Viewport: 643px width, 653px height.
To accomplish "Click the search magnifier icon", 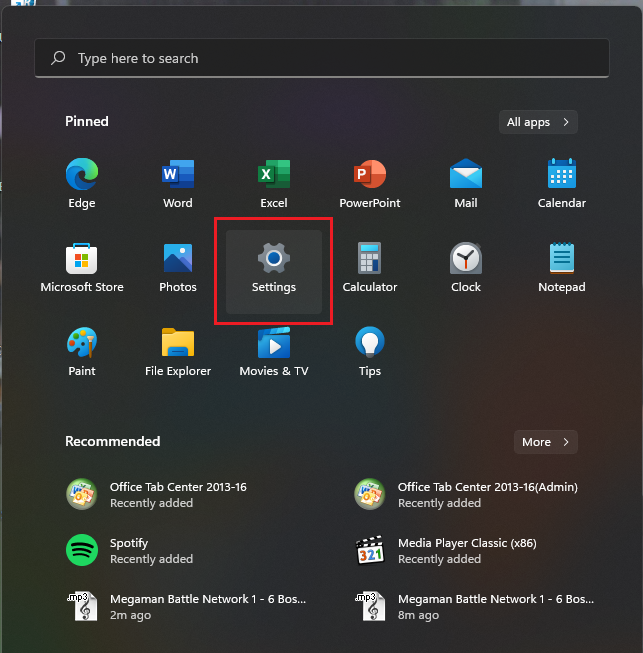I will 58,57.
